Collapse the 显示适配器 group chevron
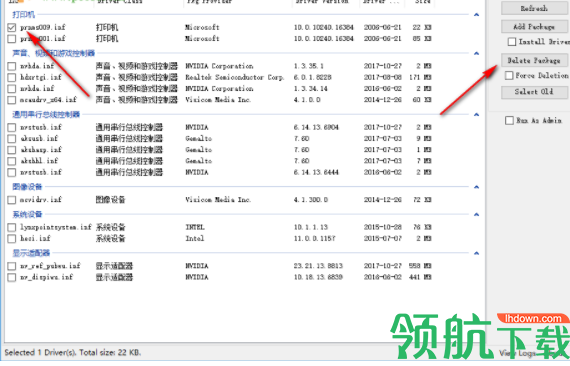 [x=476, y=253]
